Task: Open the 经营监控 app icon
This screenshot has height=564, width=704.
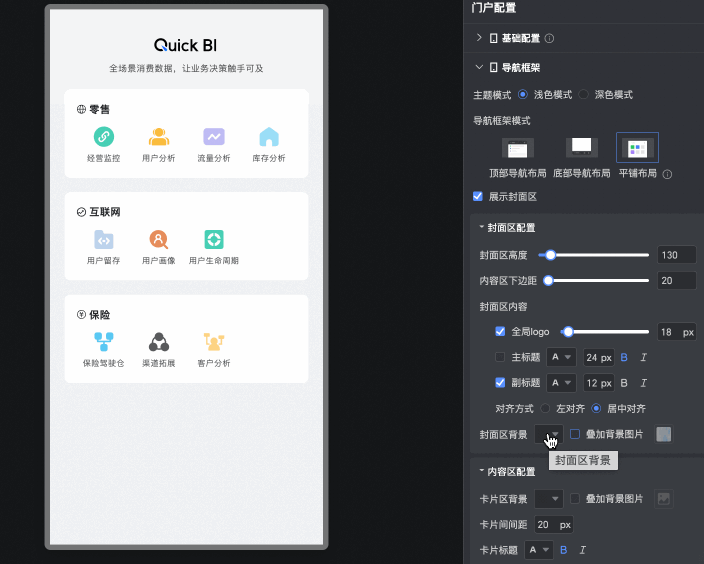Action: tap(104, 137)
